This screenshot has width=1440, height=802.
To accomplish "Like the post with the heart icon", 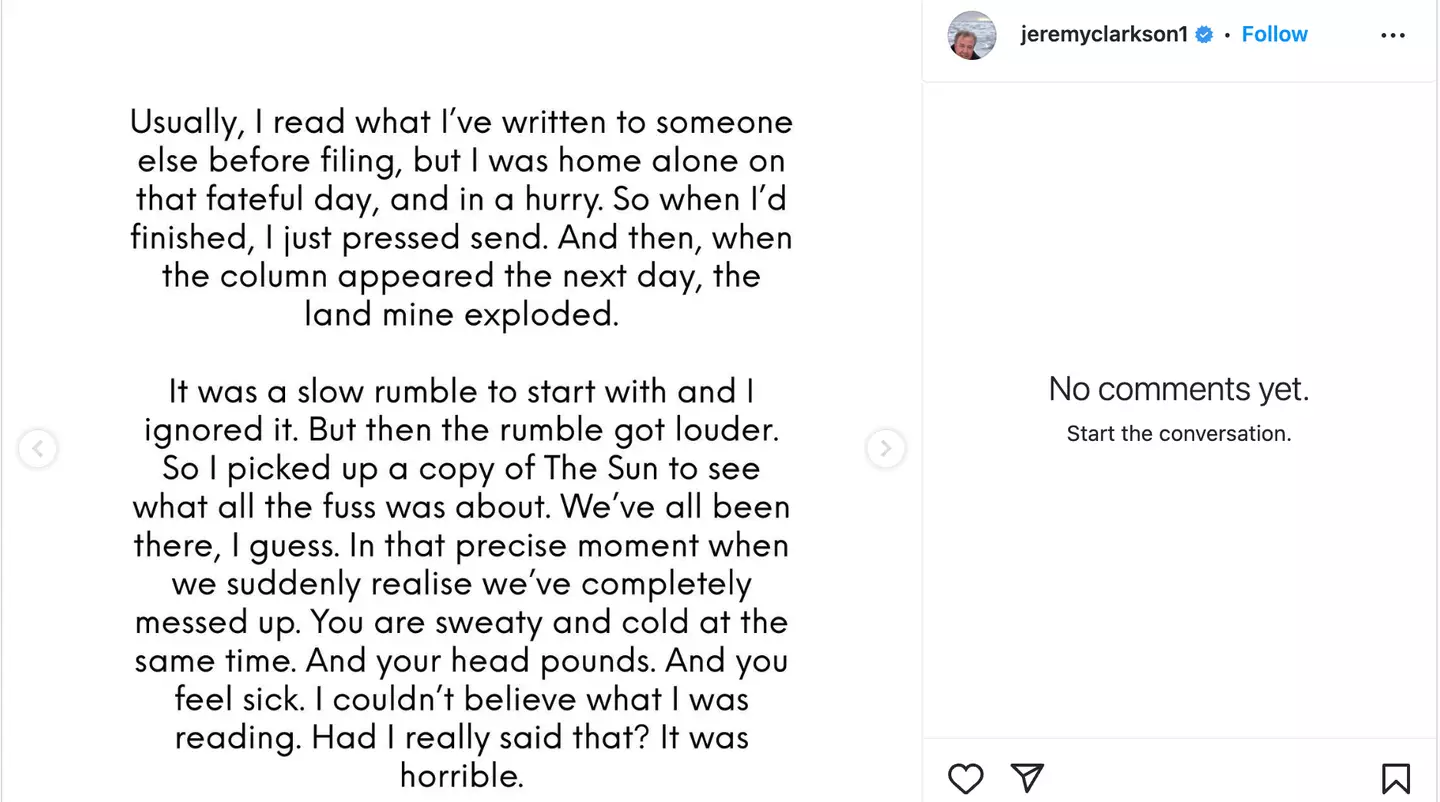I will pos(965,778).
